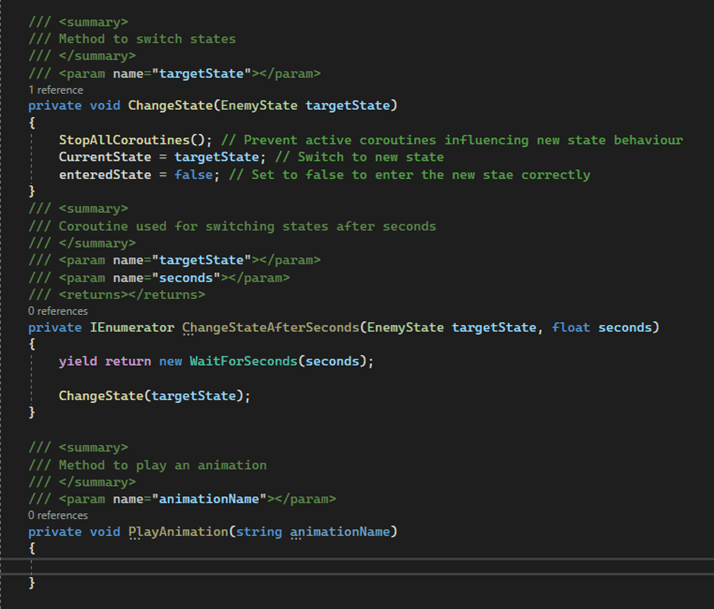This screenshot has height=609, width=714.
Task: Click ChangeStateAfterSeconds method name in declaration
Action: coord(270,328)
